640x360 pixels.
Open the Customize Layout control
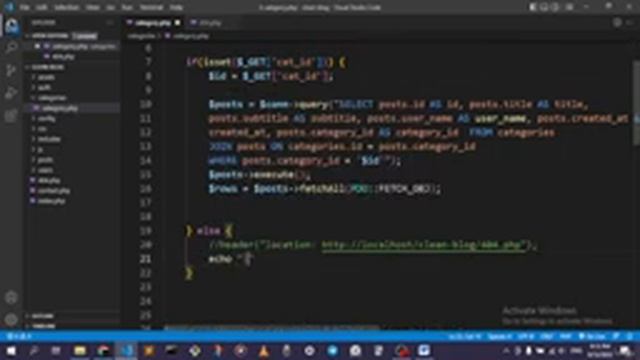569,7
